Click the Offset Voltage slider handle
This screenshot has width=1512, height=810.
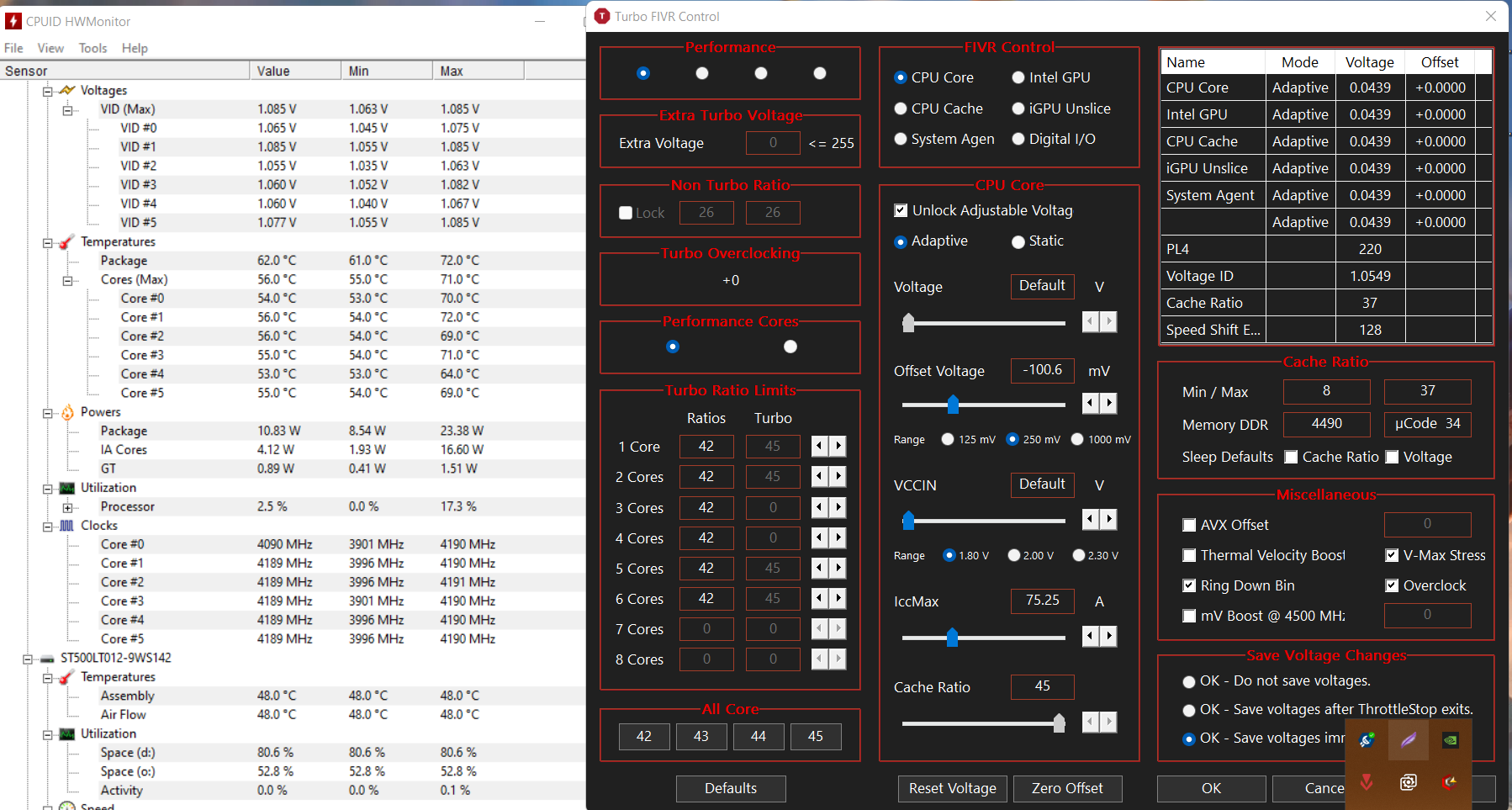click(x=953, y=405)
